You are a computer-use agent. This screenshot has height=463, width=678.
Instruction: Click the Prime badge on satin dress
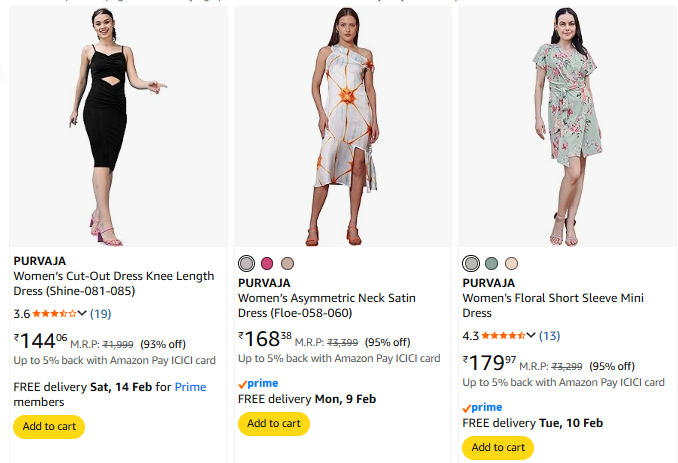click(258, 383)
